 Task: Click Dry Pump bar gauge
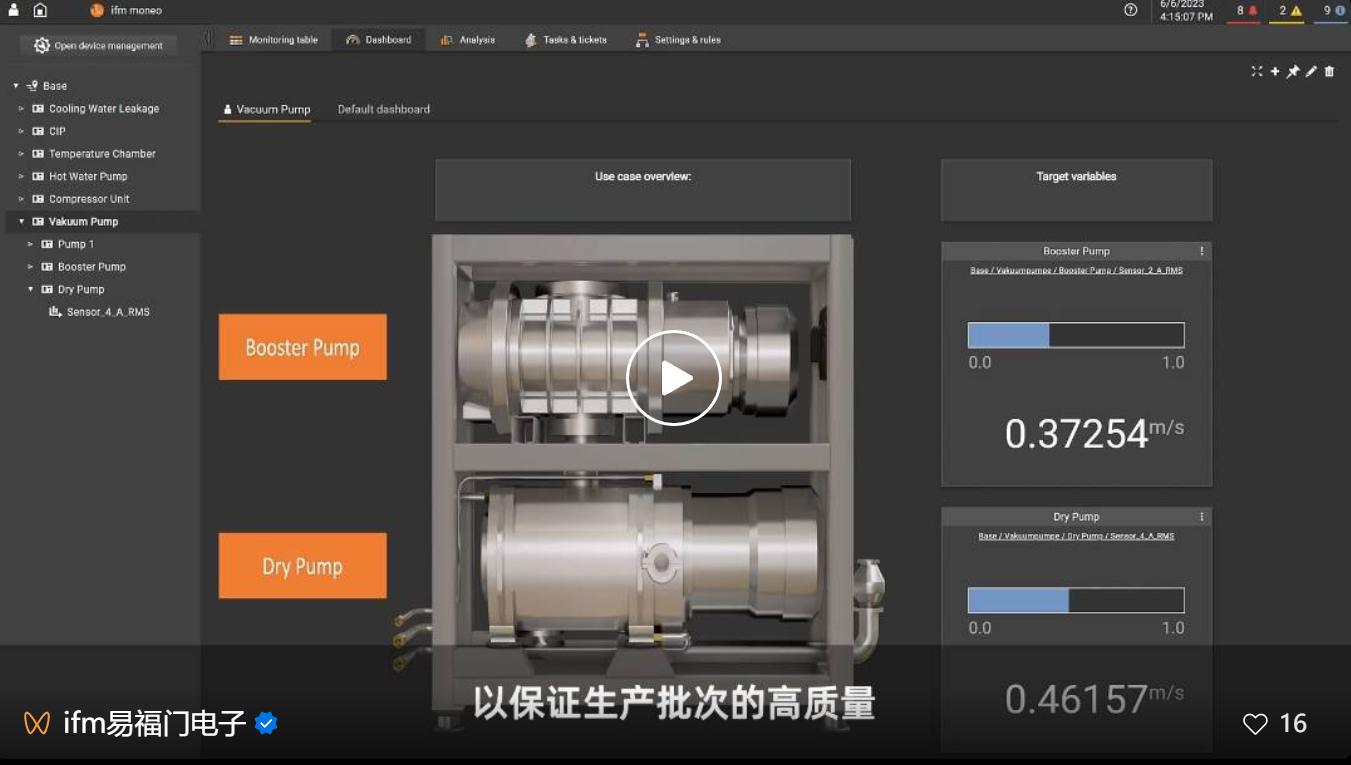coord(1076,600)
